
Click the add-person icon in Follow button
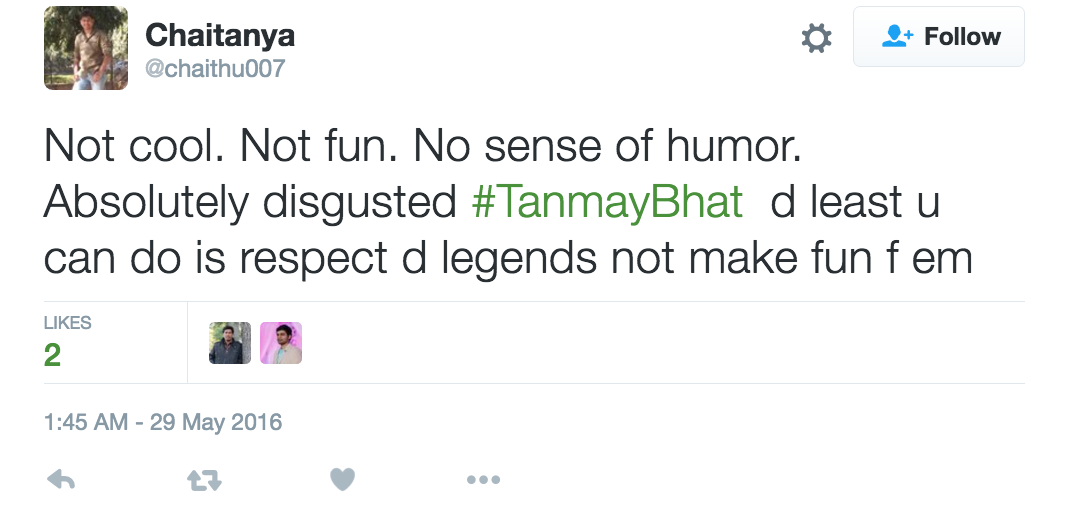coord(896,37)
